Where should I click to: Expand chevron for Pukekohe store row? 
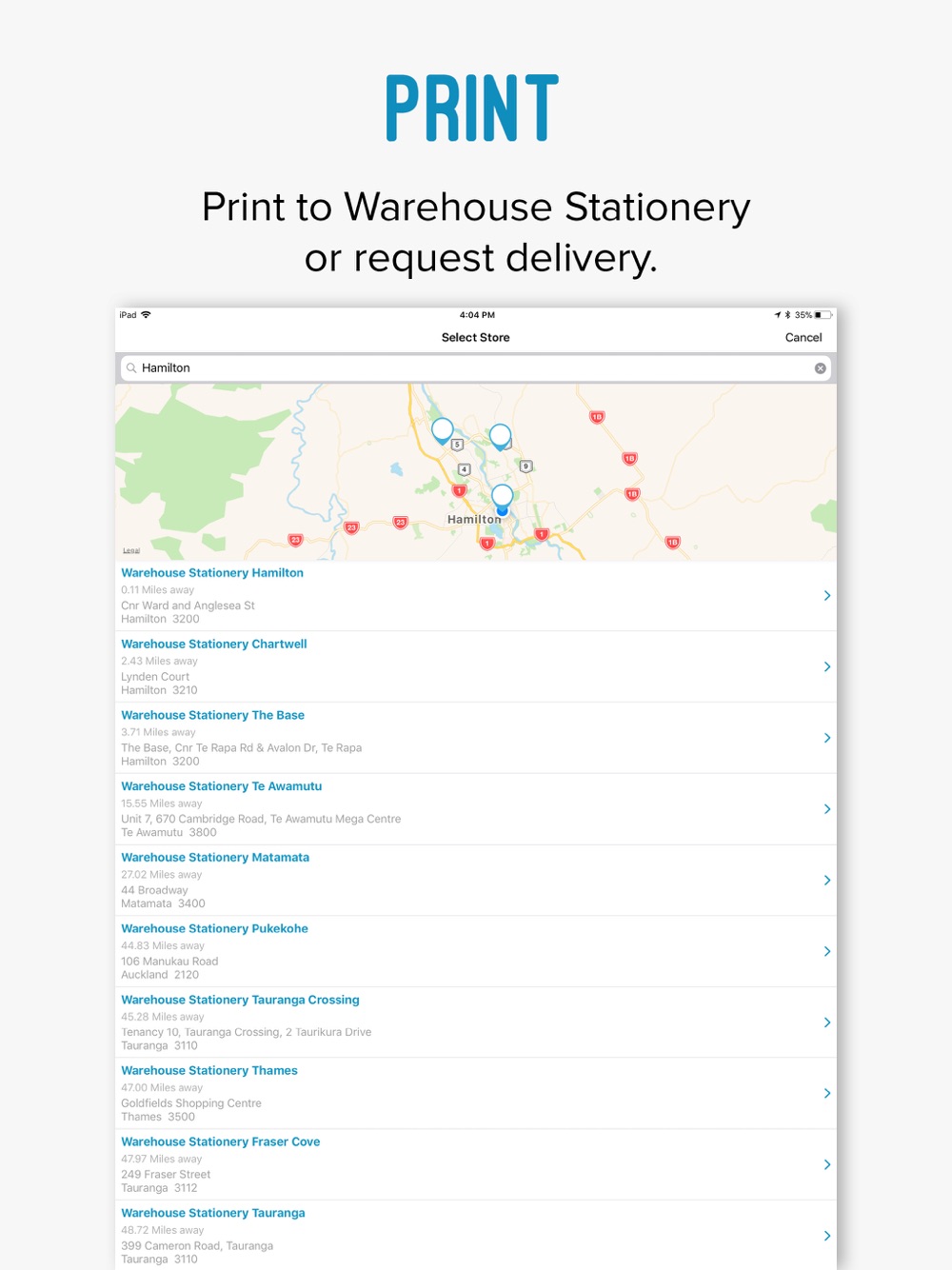coord(827,951)
